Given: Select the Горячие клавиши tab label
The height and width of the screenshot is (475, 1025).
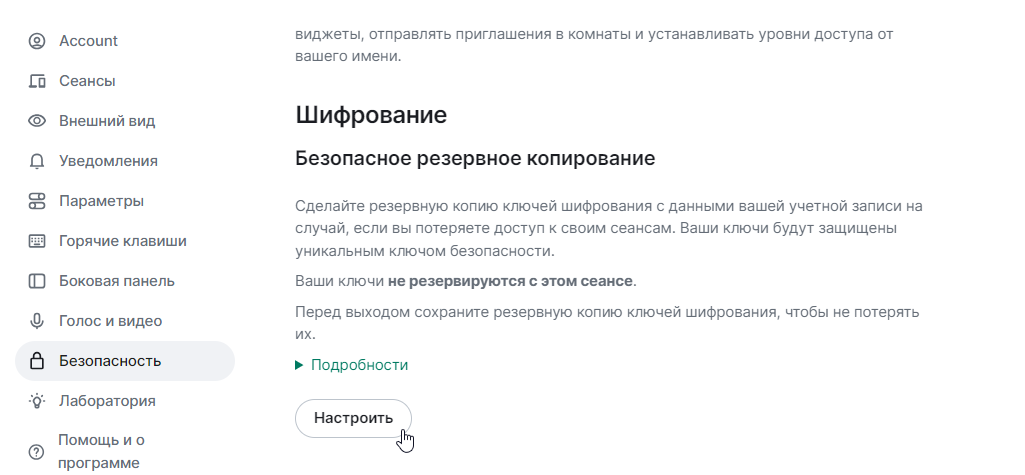Looking at the screenshot, I should [122, 241].
